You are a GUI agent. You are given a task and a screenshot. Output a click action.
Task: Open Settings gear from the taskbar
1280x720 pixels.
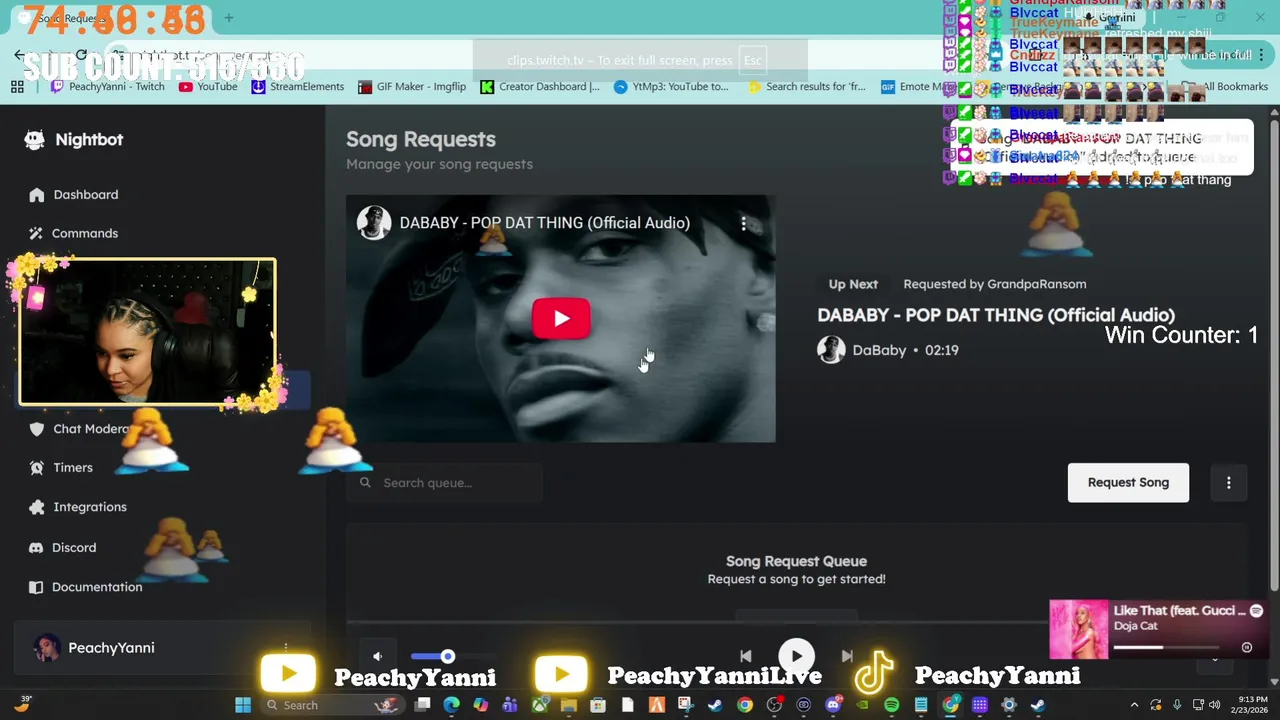(1009, 705)
